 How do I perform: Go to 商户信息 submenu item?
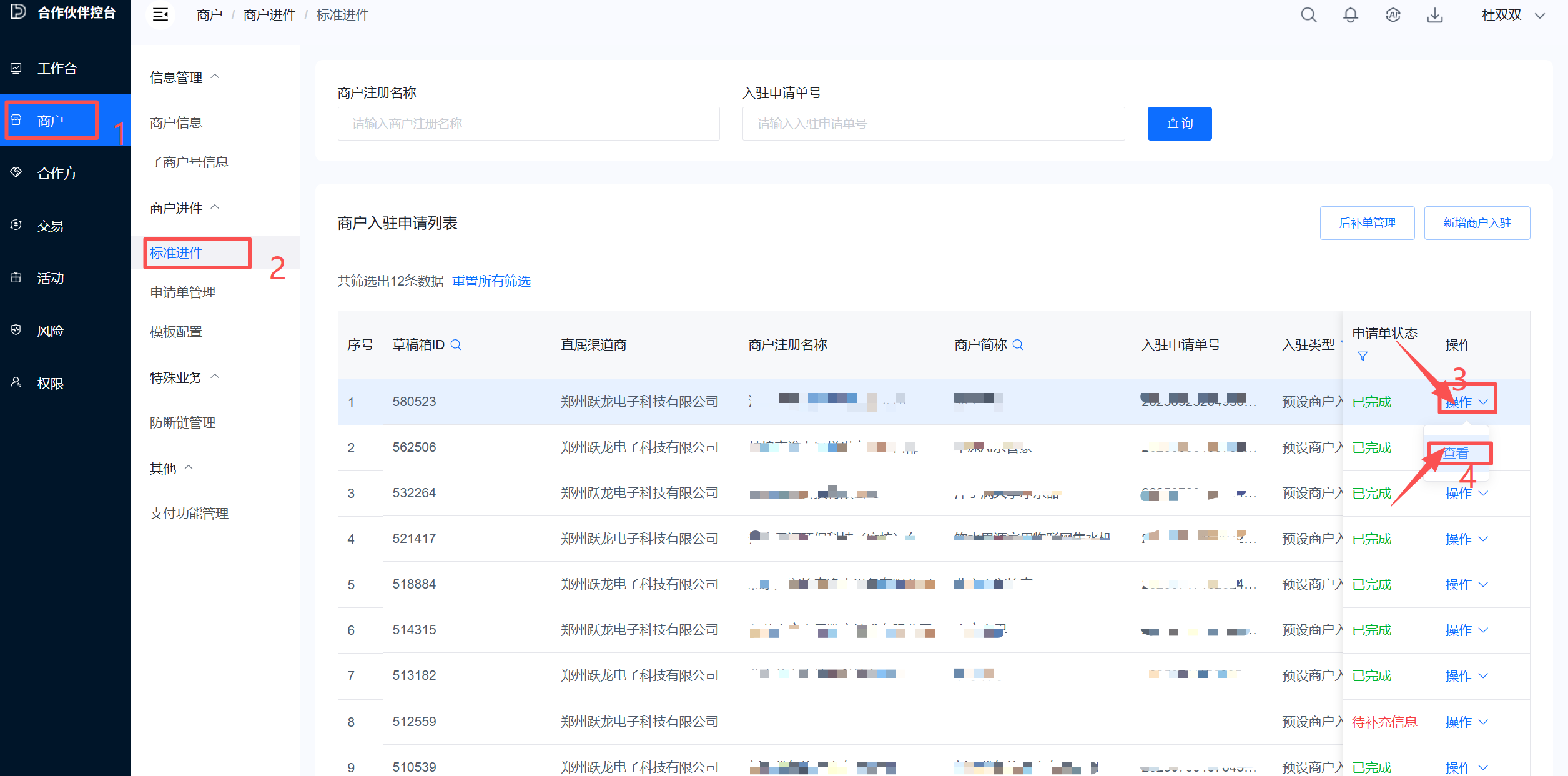176,122
